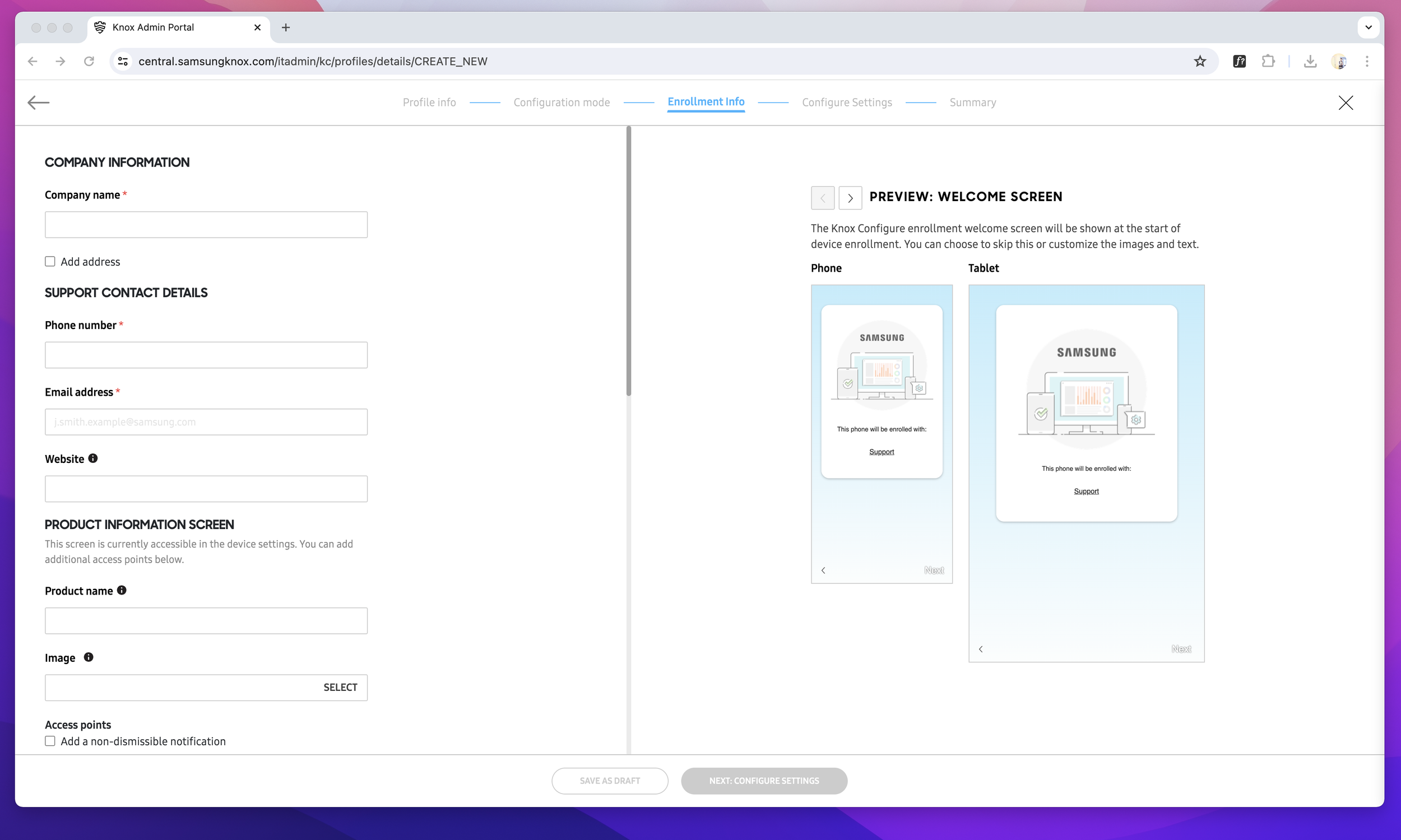Open the tab search dropdown arrow
The width and height of the screenshot is (1401, 840).
tap(1368, 27)
